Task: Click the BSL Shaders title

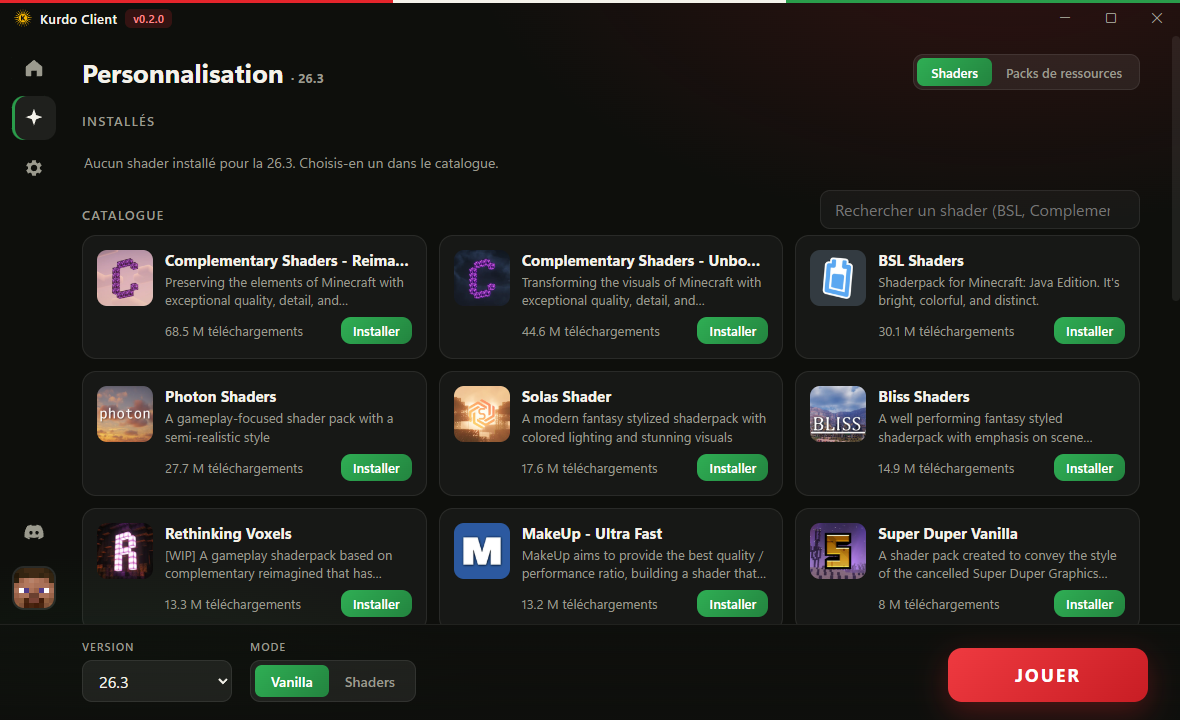Action: pyautogui.click(x=920, y=260)
